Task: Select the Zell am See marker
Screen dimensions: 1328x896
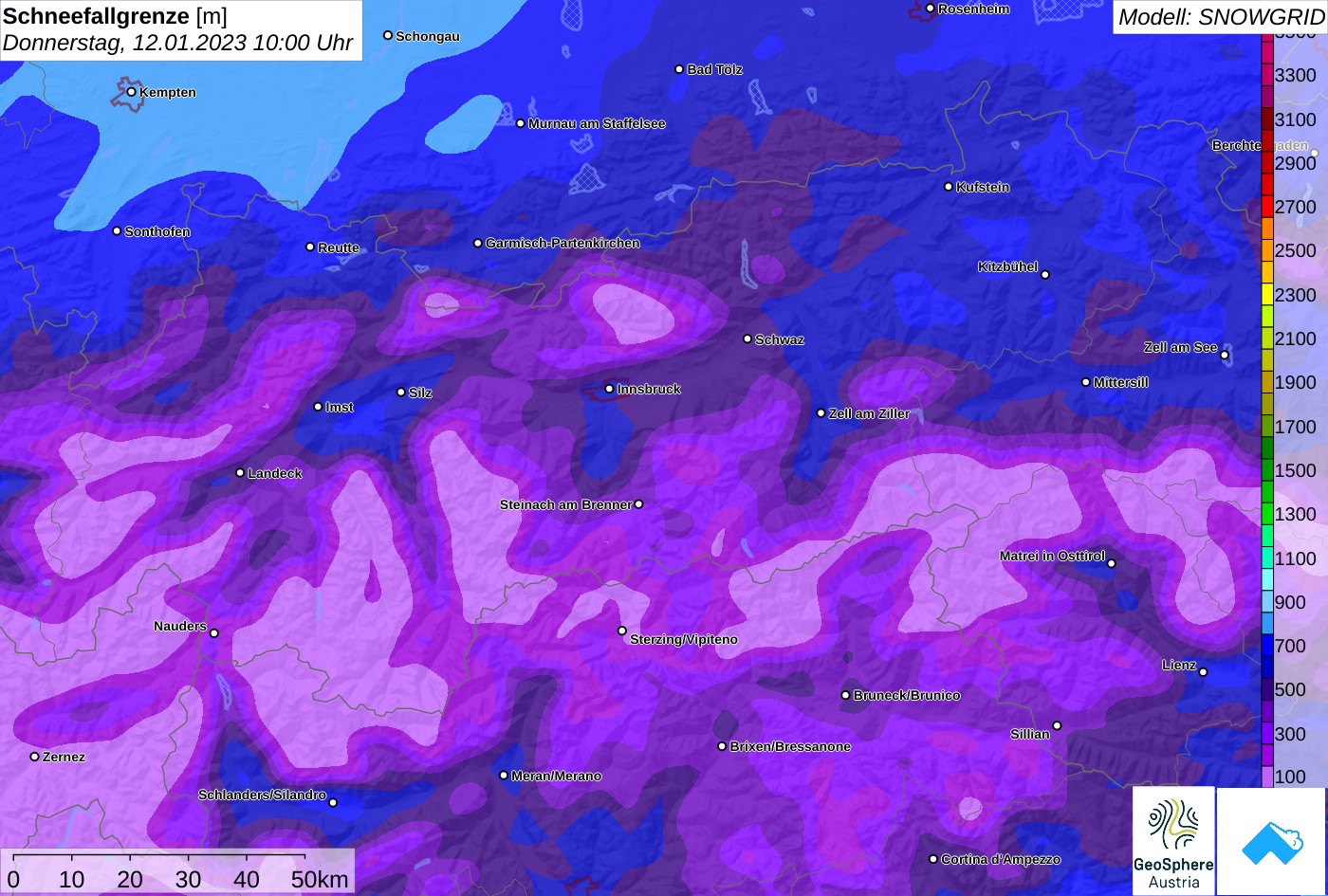Action: point(1225,356)
